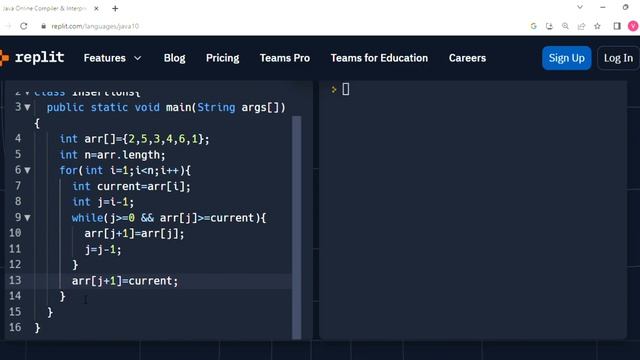The height and width of the screenshot is (360, 640).
Task: Click the 'arr[j+1]=current;' line
Action: 125,281
